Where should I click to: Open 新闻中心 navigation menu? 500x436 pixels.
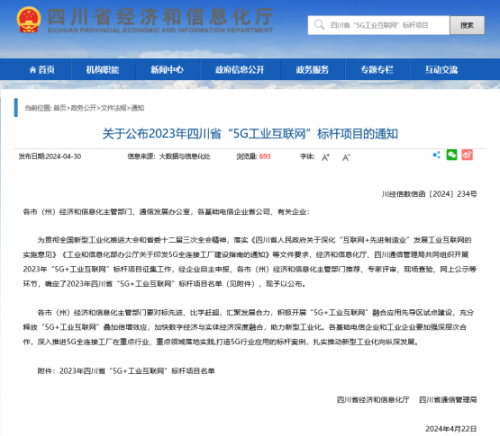tap(167, 70)
